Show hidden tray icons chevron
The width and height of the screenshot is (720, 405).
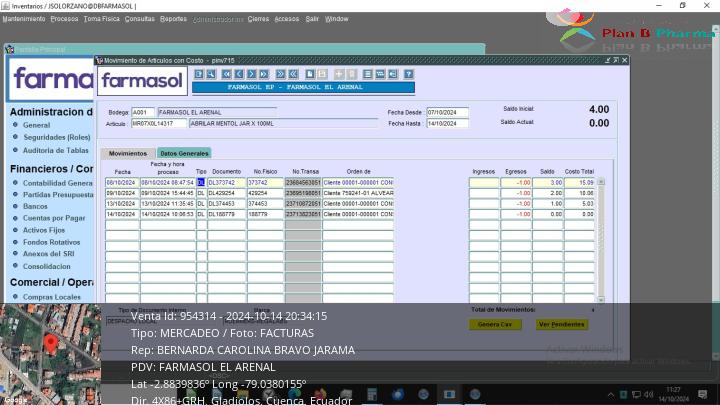[611, 394]
